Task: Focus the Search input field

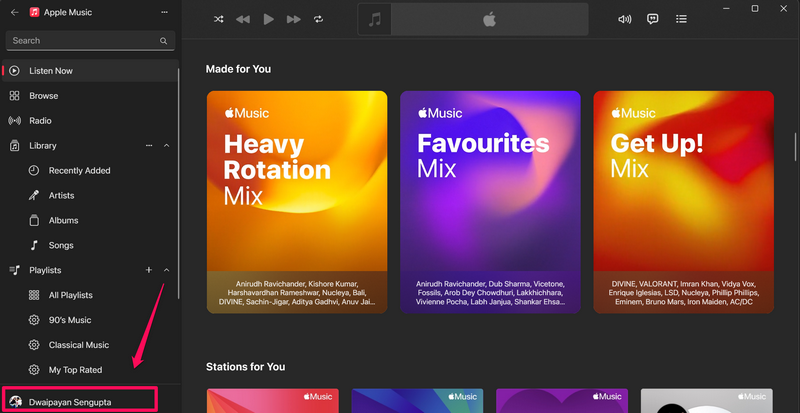Action: (90, 41)
